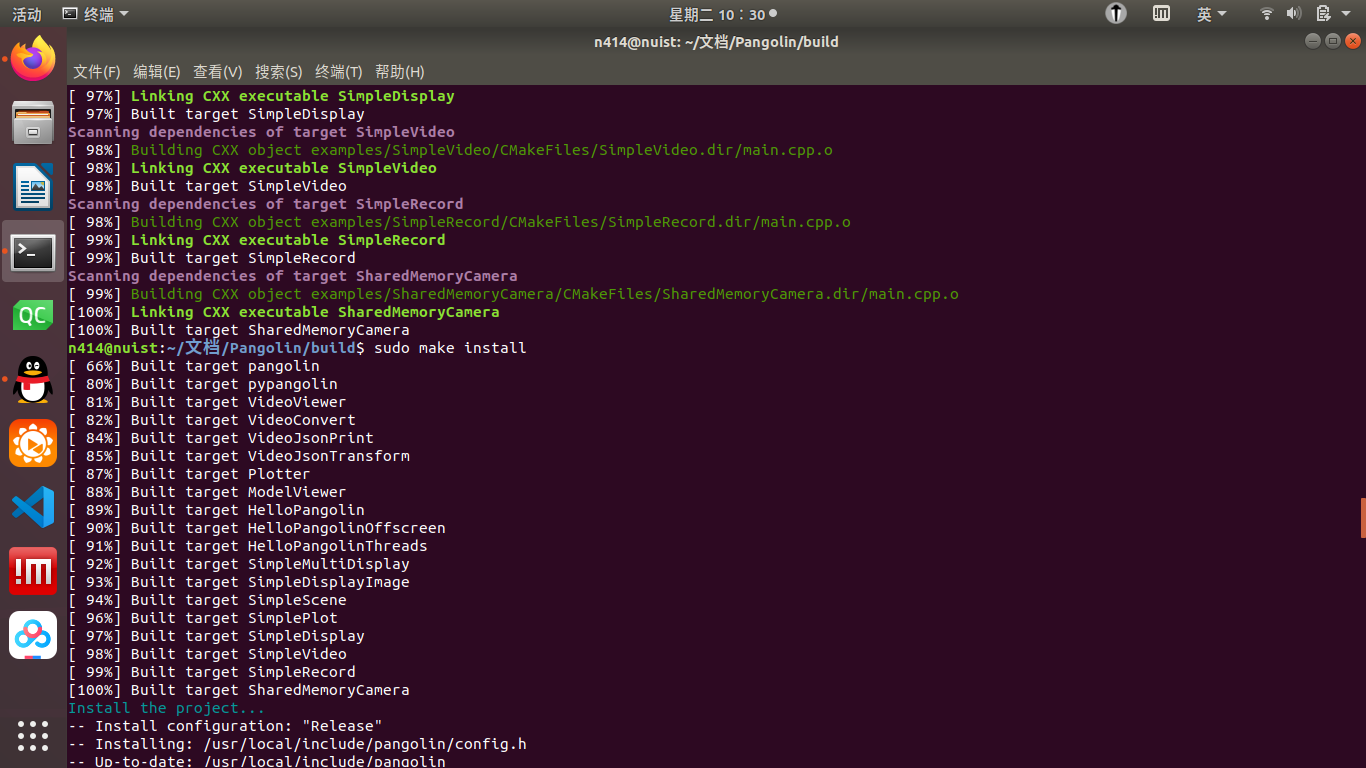1366x768 pixels.
Task: Click 'Scanning dependencies of target SimpleRecord' line
Action: 266,204
